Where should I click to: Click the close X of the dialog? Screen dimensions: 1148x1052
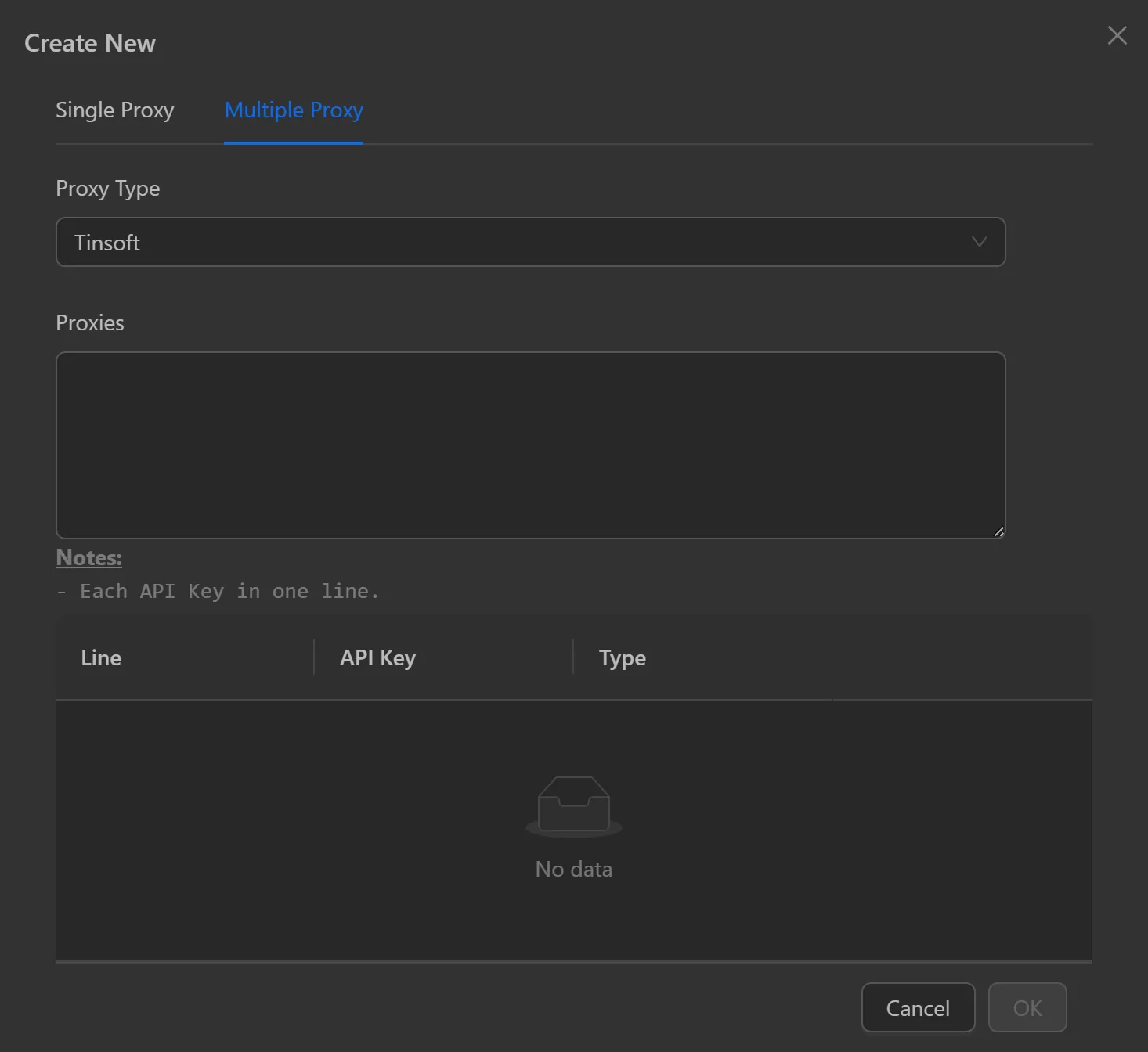point(1117,35)
